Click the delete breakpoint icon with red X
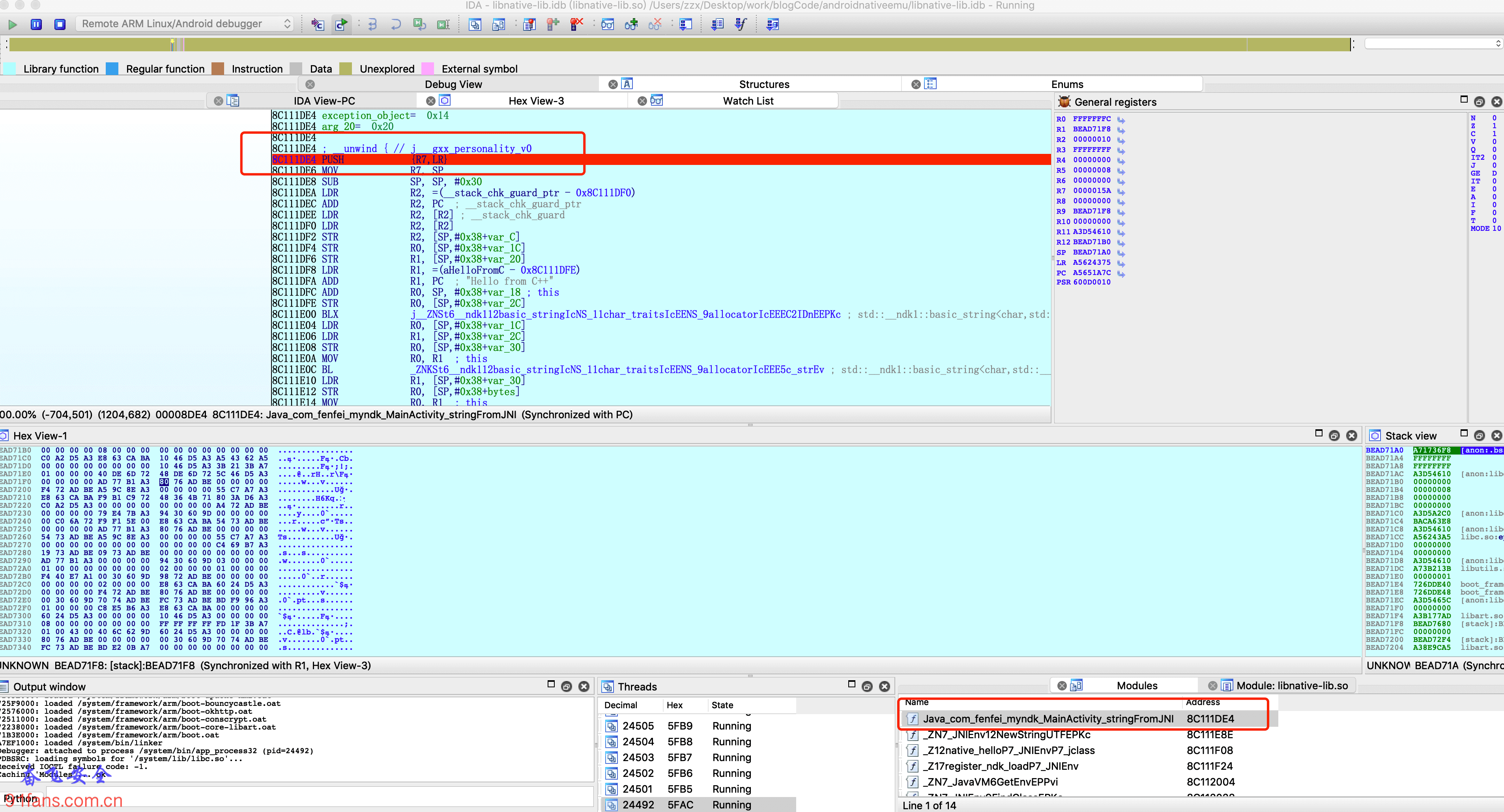The image size is (1504, 812). click(577, 24)
